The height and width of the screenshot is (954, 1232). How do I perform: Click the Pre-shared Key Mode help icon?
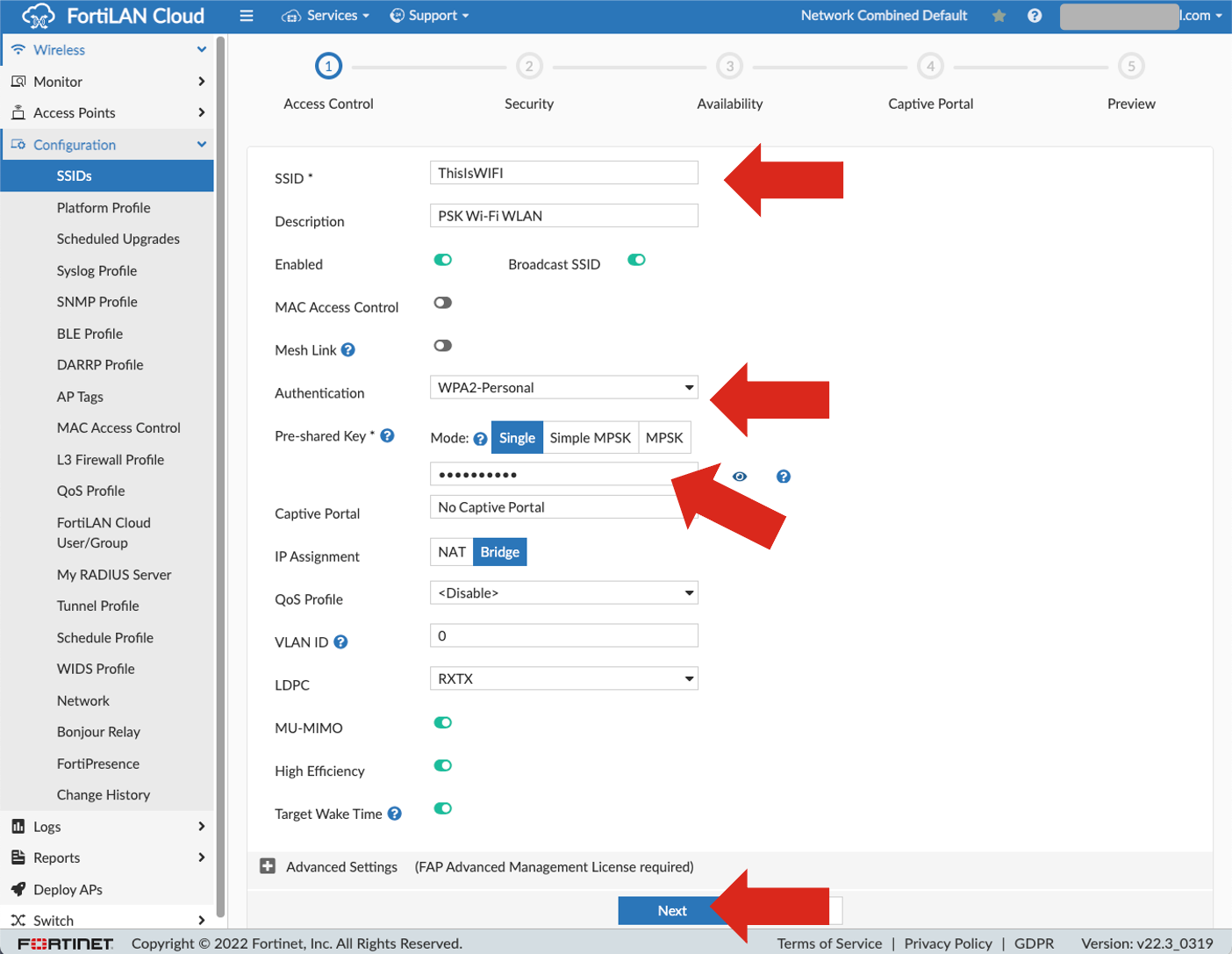click(479, 437)
